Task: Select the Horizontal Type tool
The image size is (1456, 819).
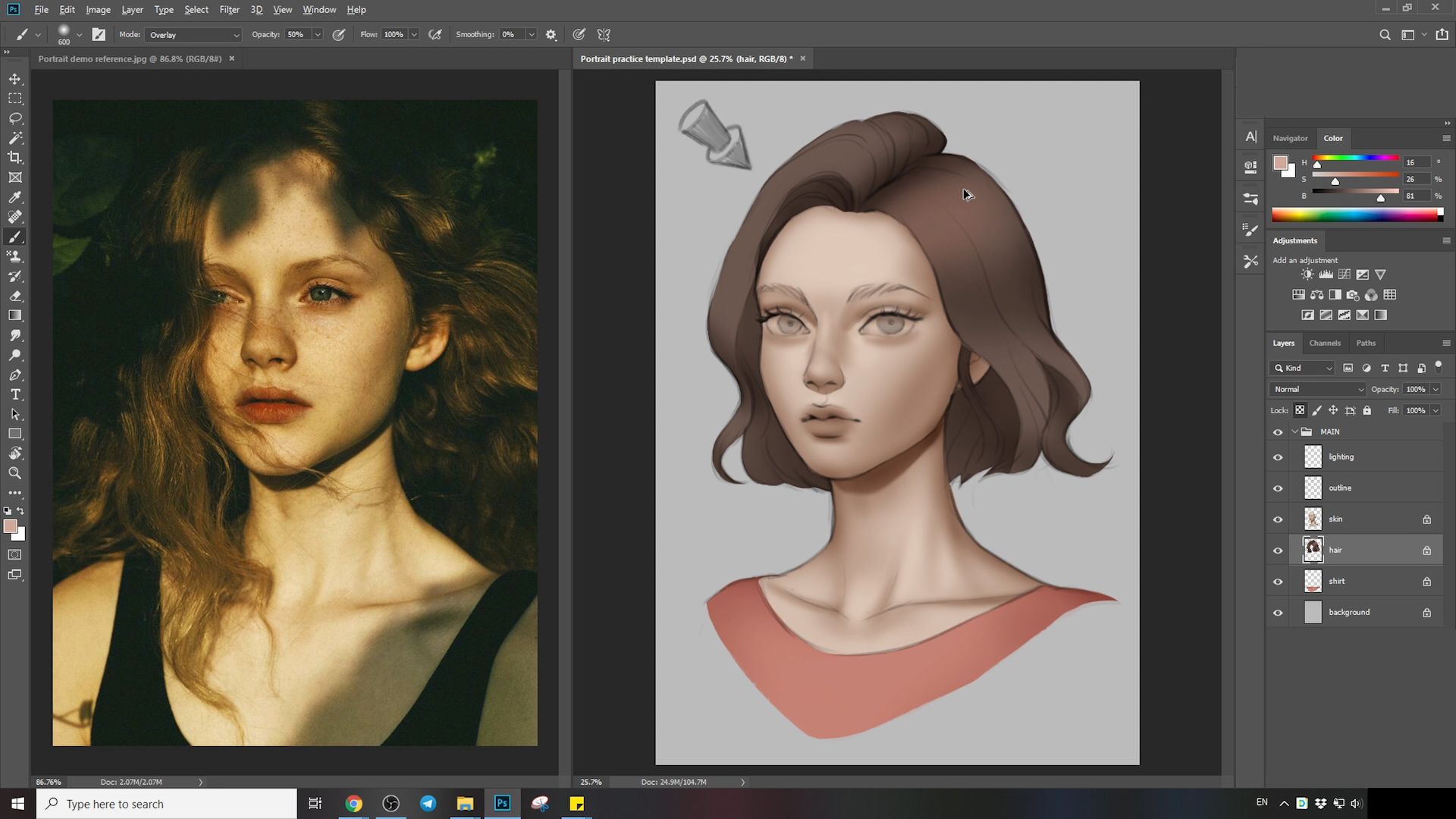Action: click(15, 394)
